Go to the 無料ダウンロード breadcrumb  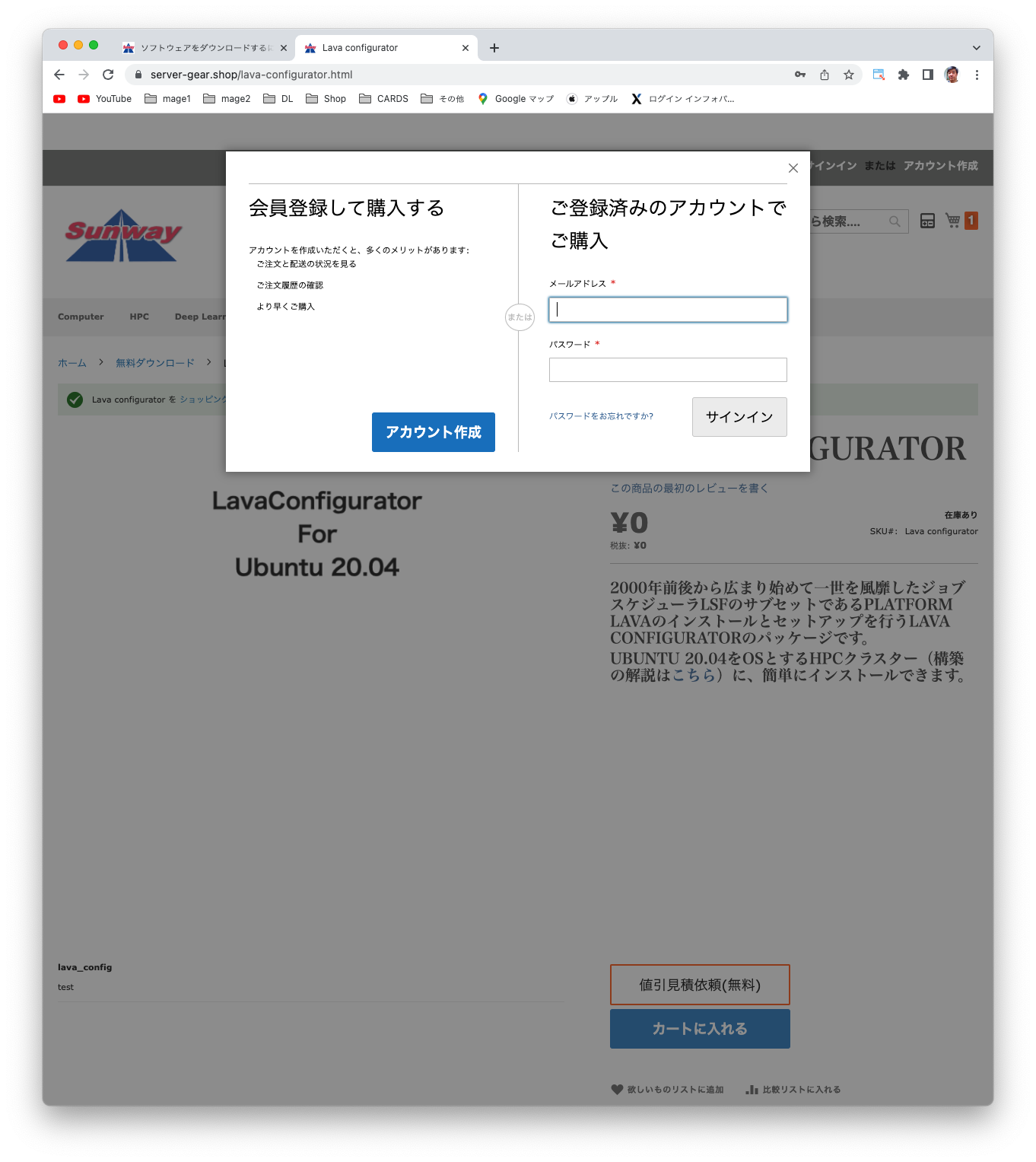coord(155,363)
